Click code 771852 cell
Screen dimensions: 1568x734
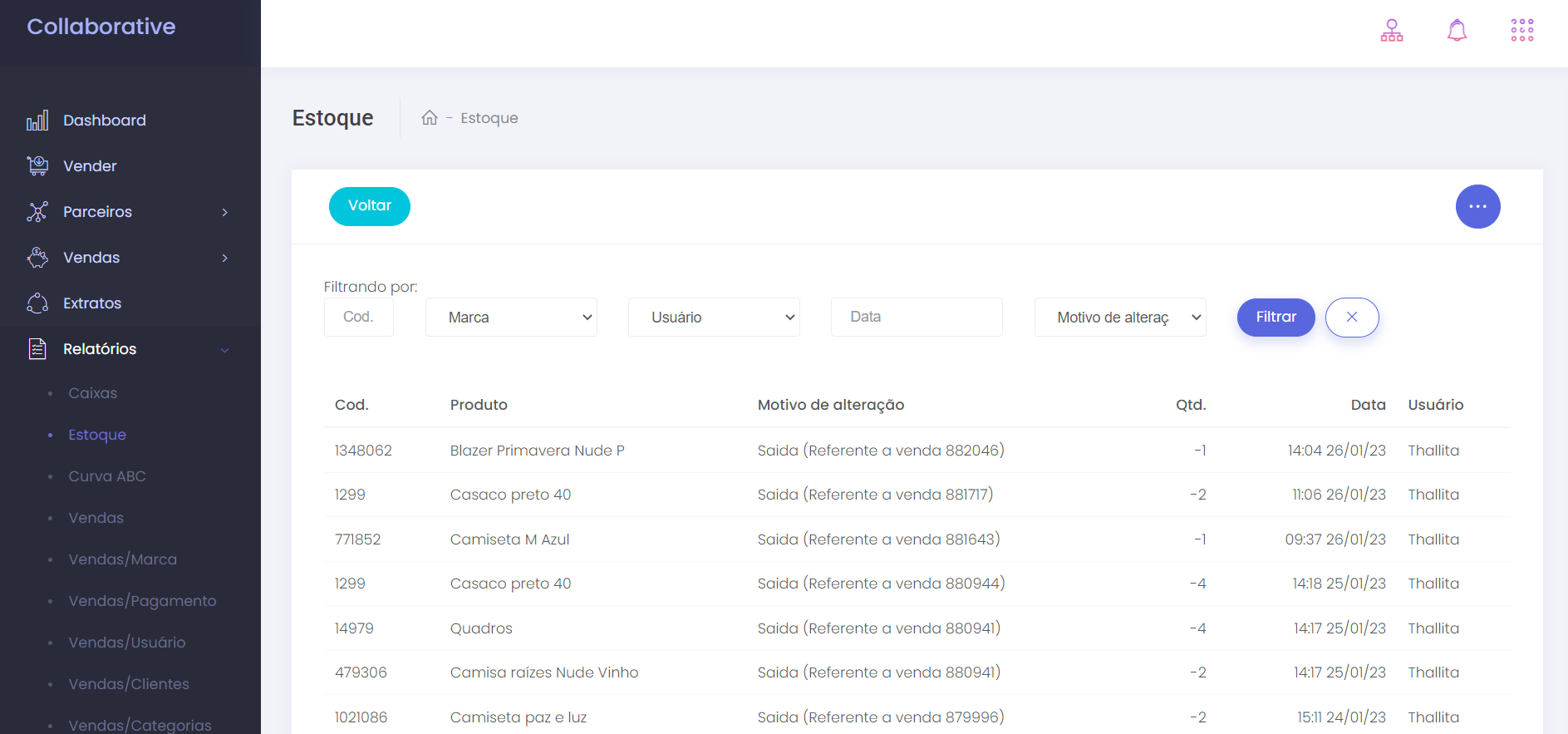tap(357, 539)
